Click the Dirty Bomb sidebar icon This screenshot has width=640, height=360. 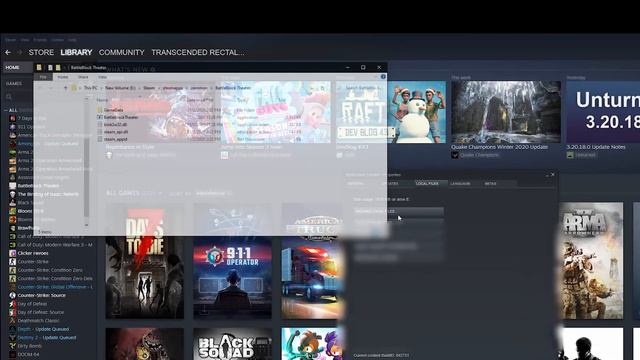pyautogui.click(x=13, y=346)
